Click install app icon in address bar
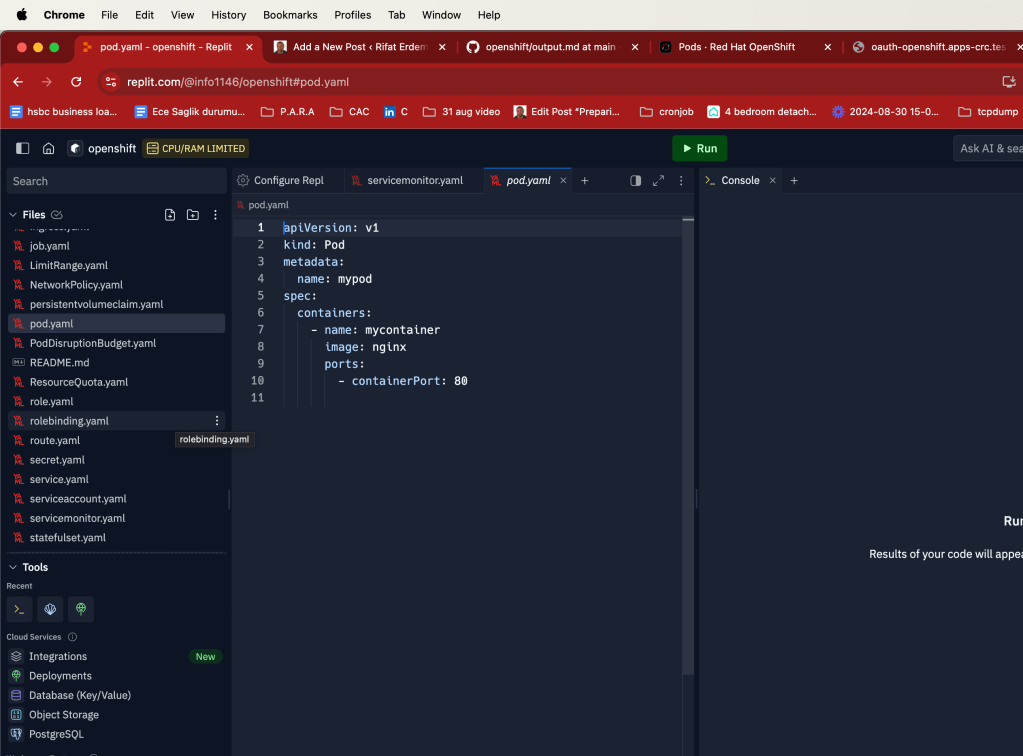Screen dimensions: 1023x756 1009,82
